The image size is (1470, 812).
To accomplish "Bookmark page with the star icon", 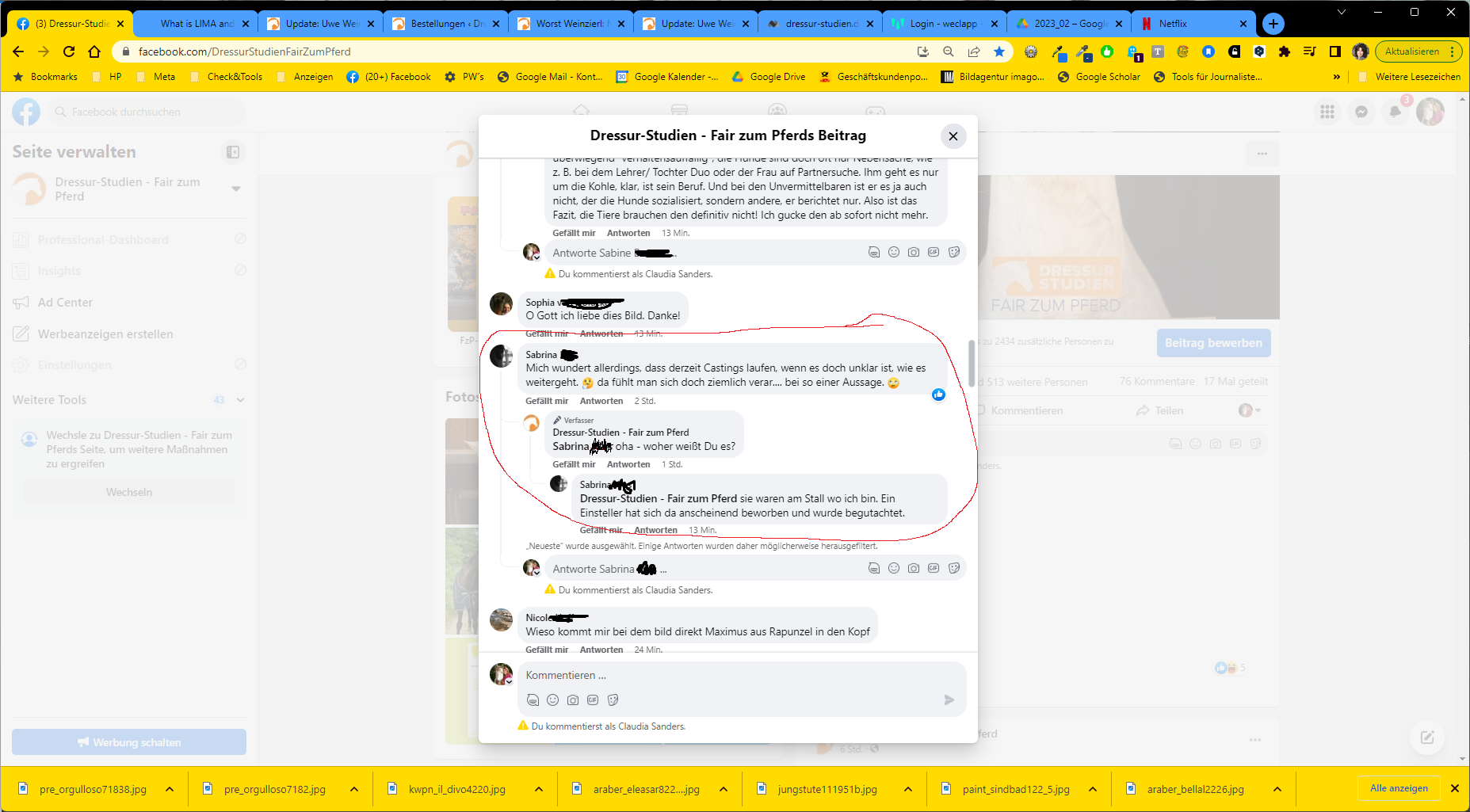I will [998, 51].
